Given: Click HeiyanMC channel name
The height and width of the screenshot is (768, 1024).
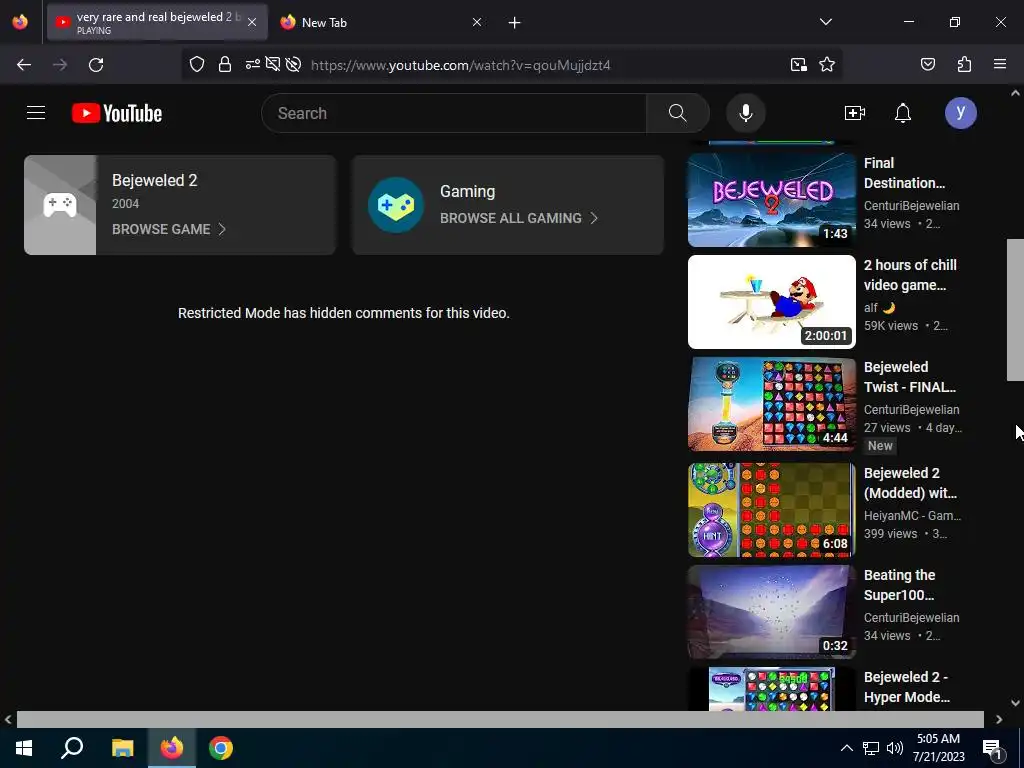Looking at the screenshot, I should 912,515.
